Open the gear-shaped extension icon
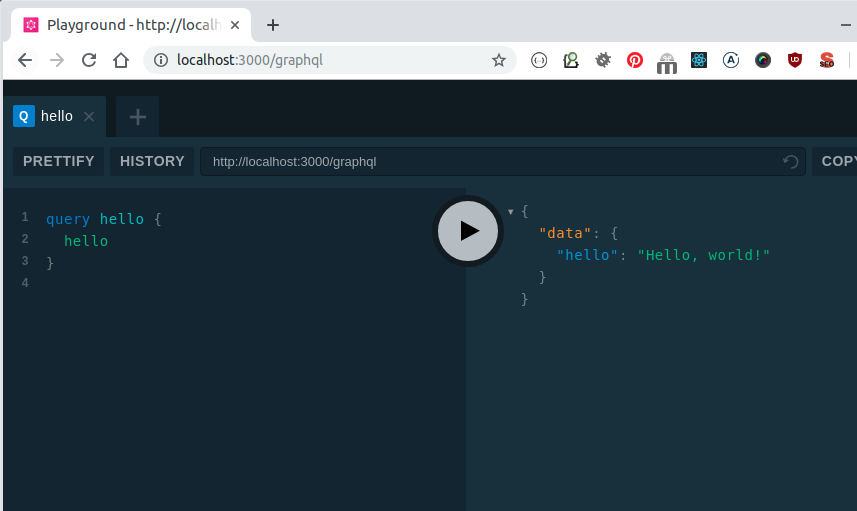The image size is (857, 511). 603,60
